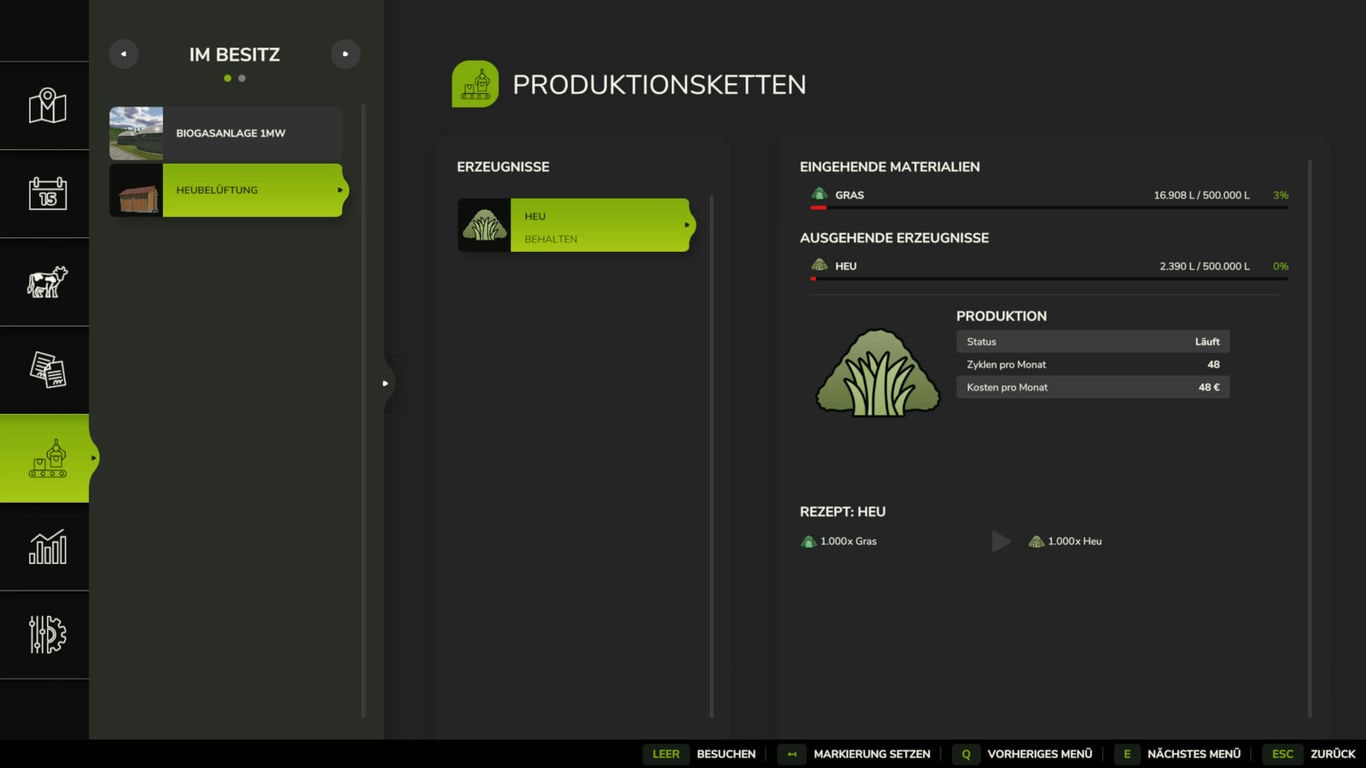The image size is (1366, 768).
Task: Select the production chains sidebar icon
Action: pos(46,458)
